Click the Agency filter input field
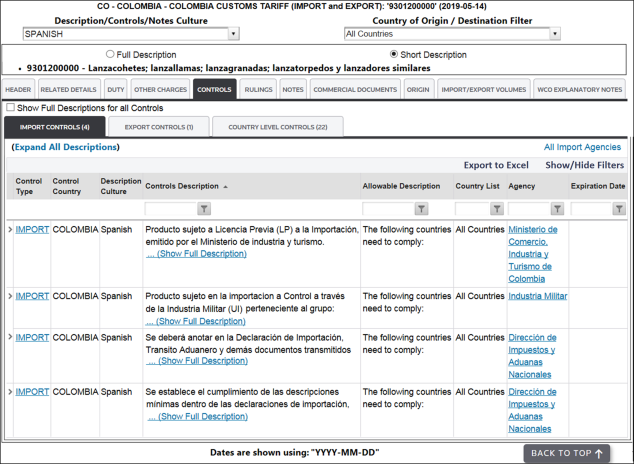Viewport: 634px width, 464px height. 529,209
